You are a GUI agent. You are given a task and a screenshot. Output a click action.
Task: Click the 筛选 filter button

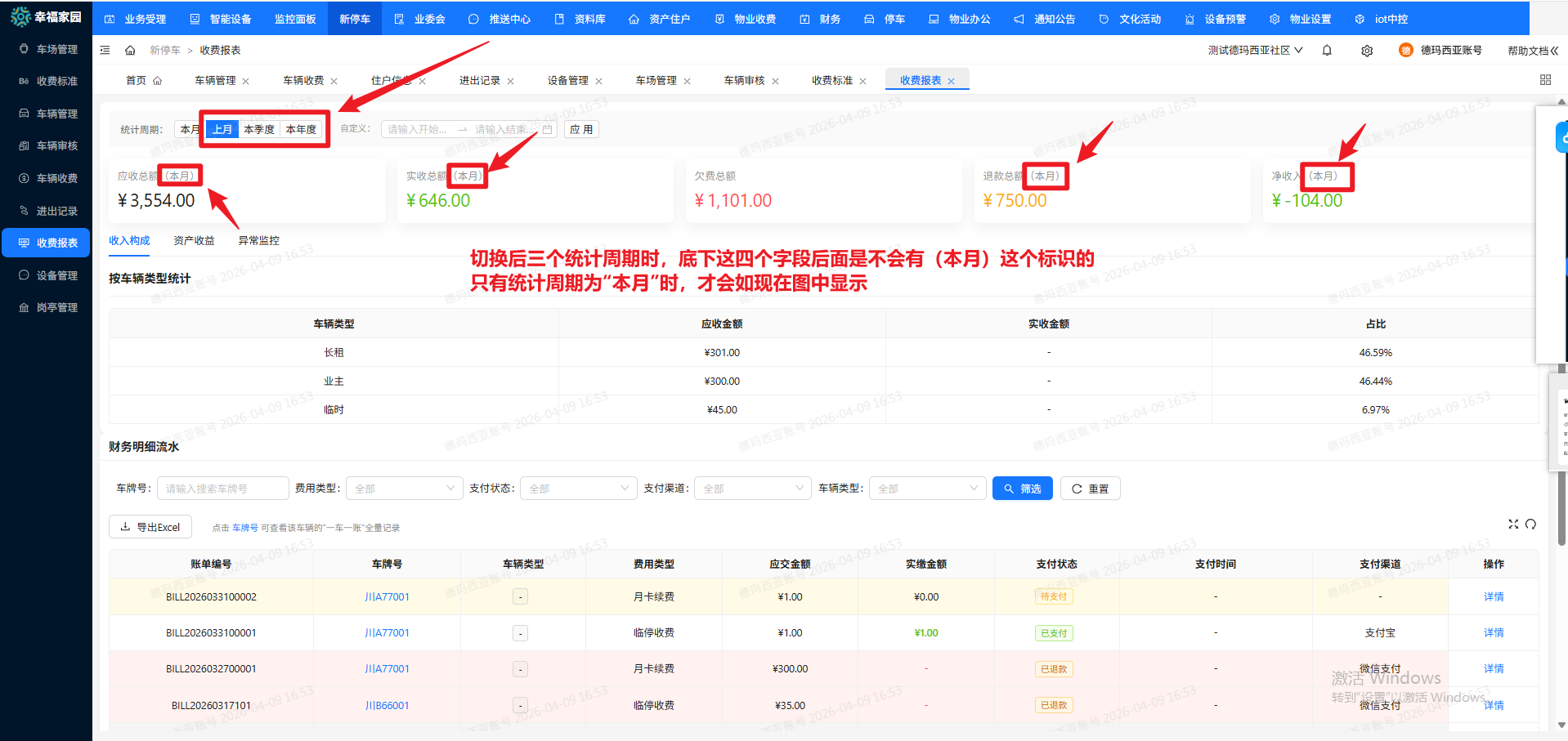coord(1022,489)
